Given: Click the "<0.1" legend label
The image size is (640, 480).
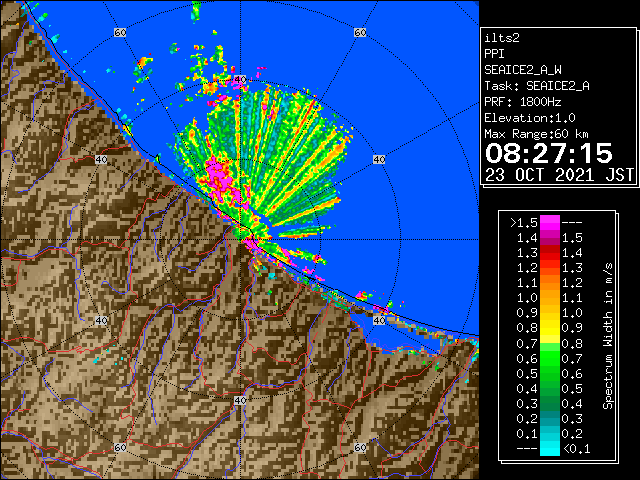Looking at the screenshot, I should tap(576, 449).
